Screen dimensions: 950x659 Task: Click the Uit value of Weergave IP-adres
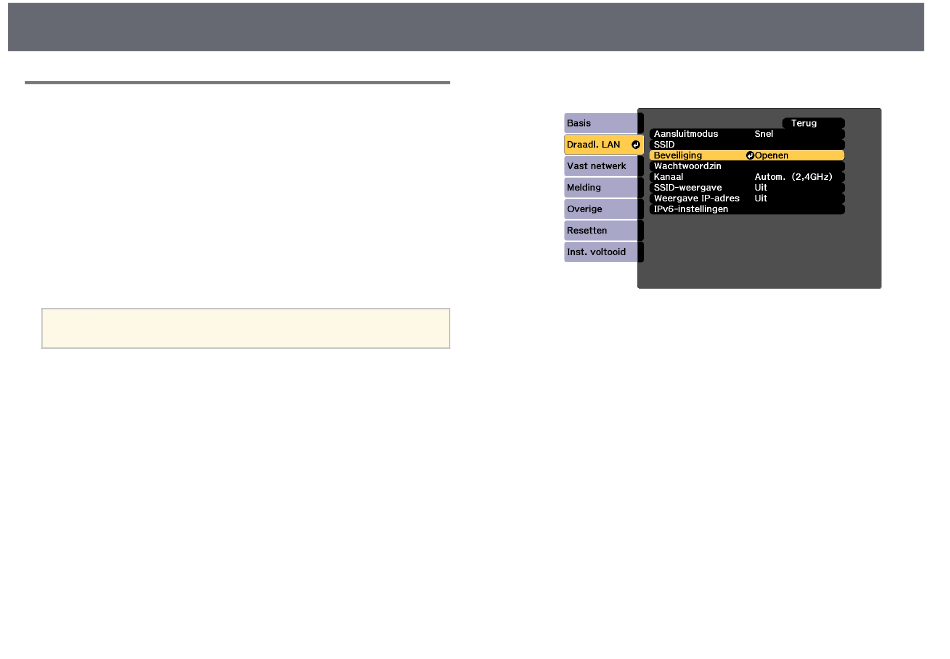(x=760, y=198)
